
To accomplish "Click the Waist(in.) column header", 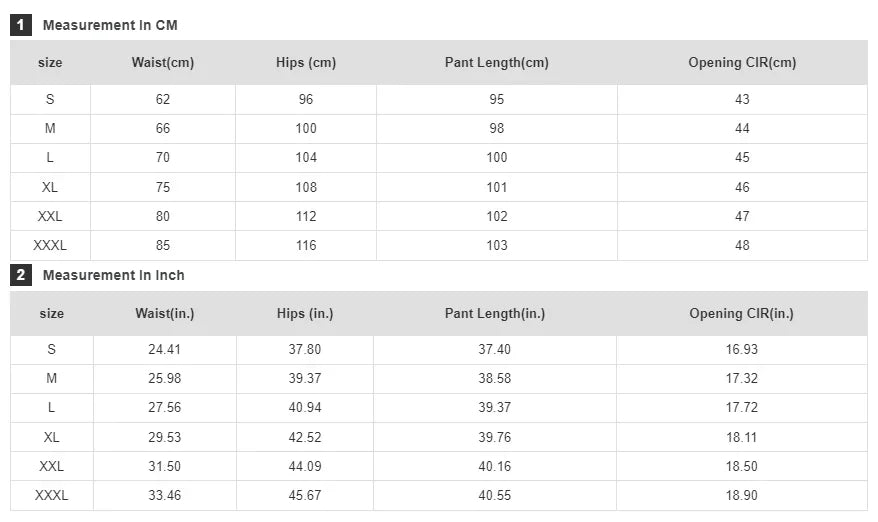I will [165, 314].
